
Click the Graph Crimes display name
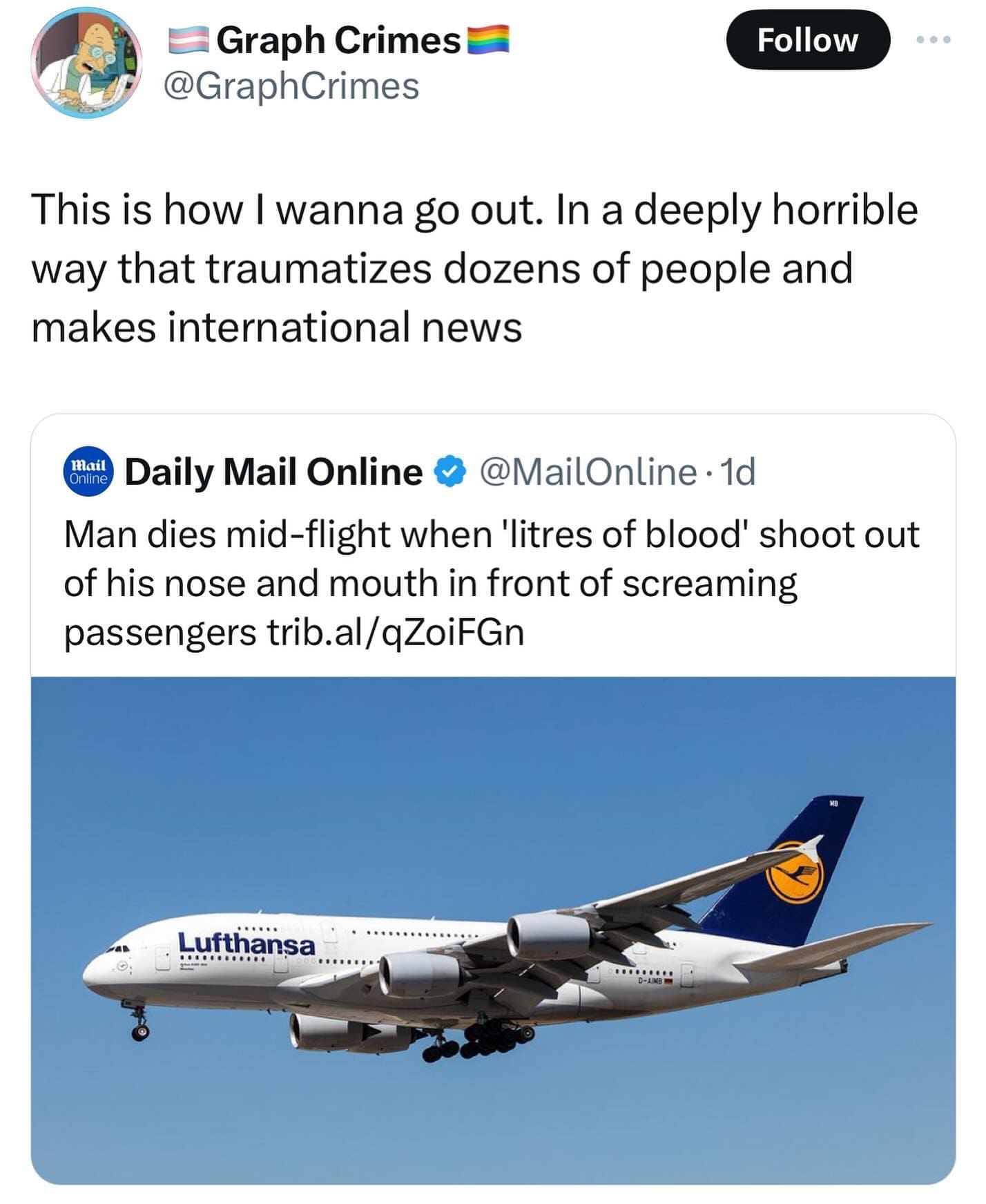[x=338, y=40]
